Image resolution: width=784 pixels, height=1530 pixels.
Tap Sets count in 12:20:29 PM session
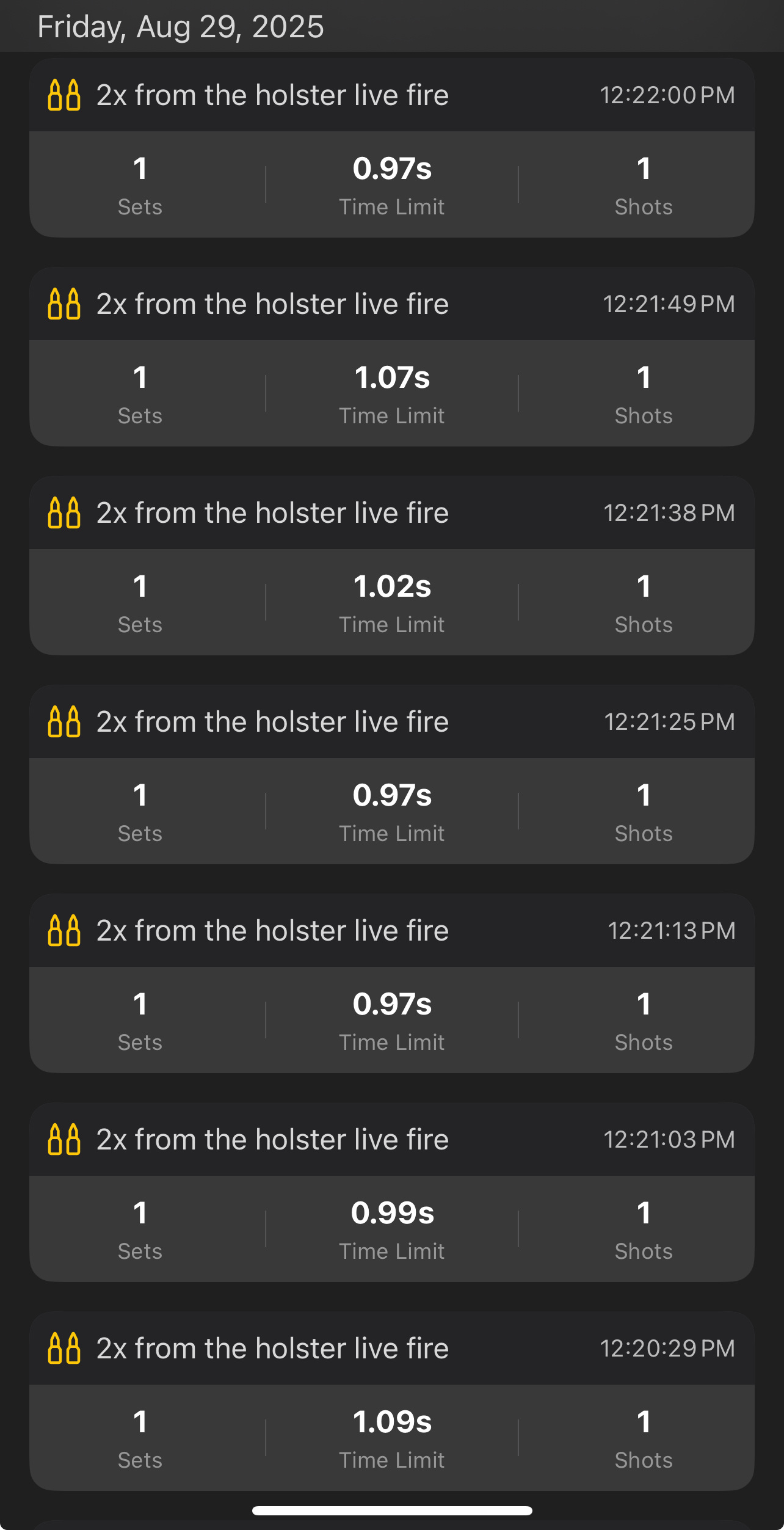pyautogui.click(x=140, y=1438)
